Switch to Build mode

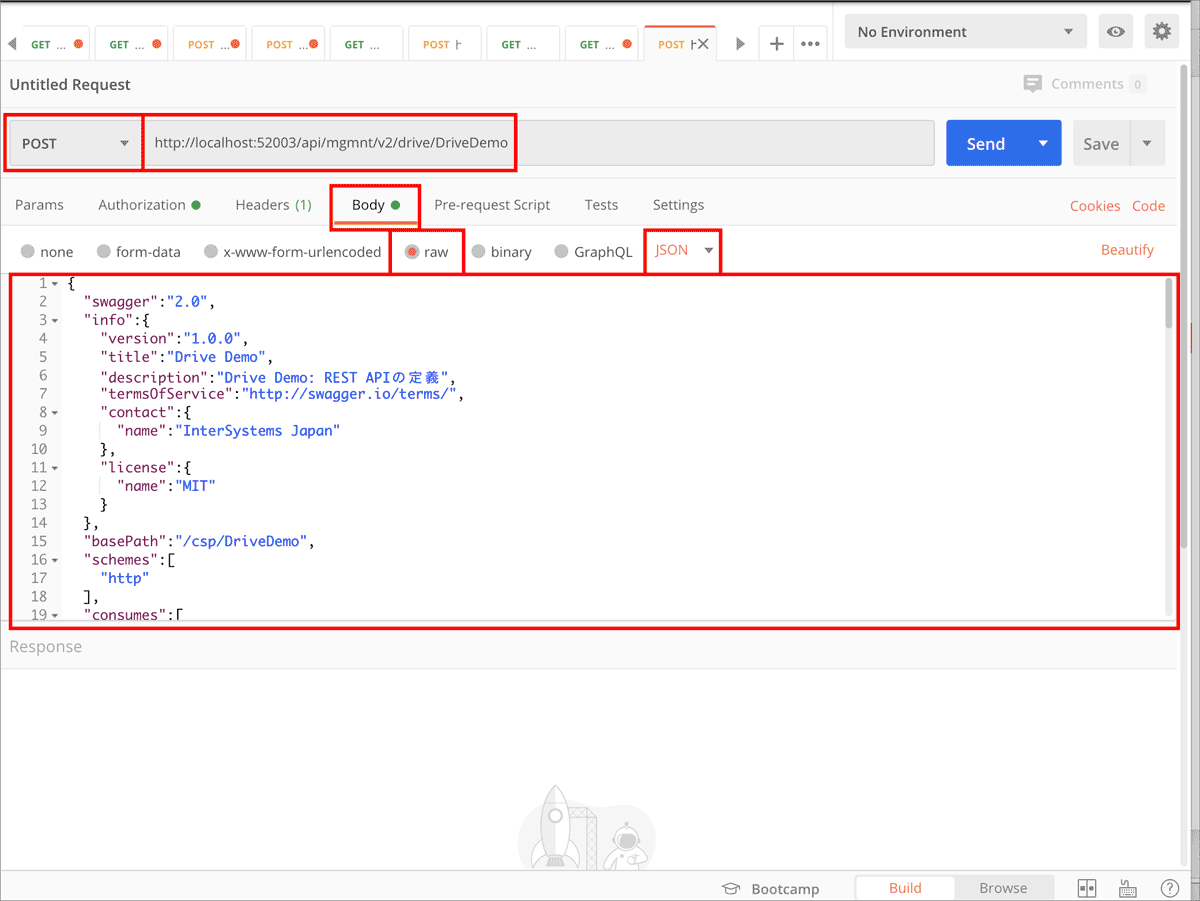point(905,888)
